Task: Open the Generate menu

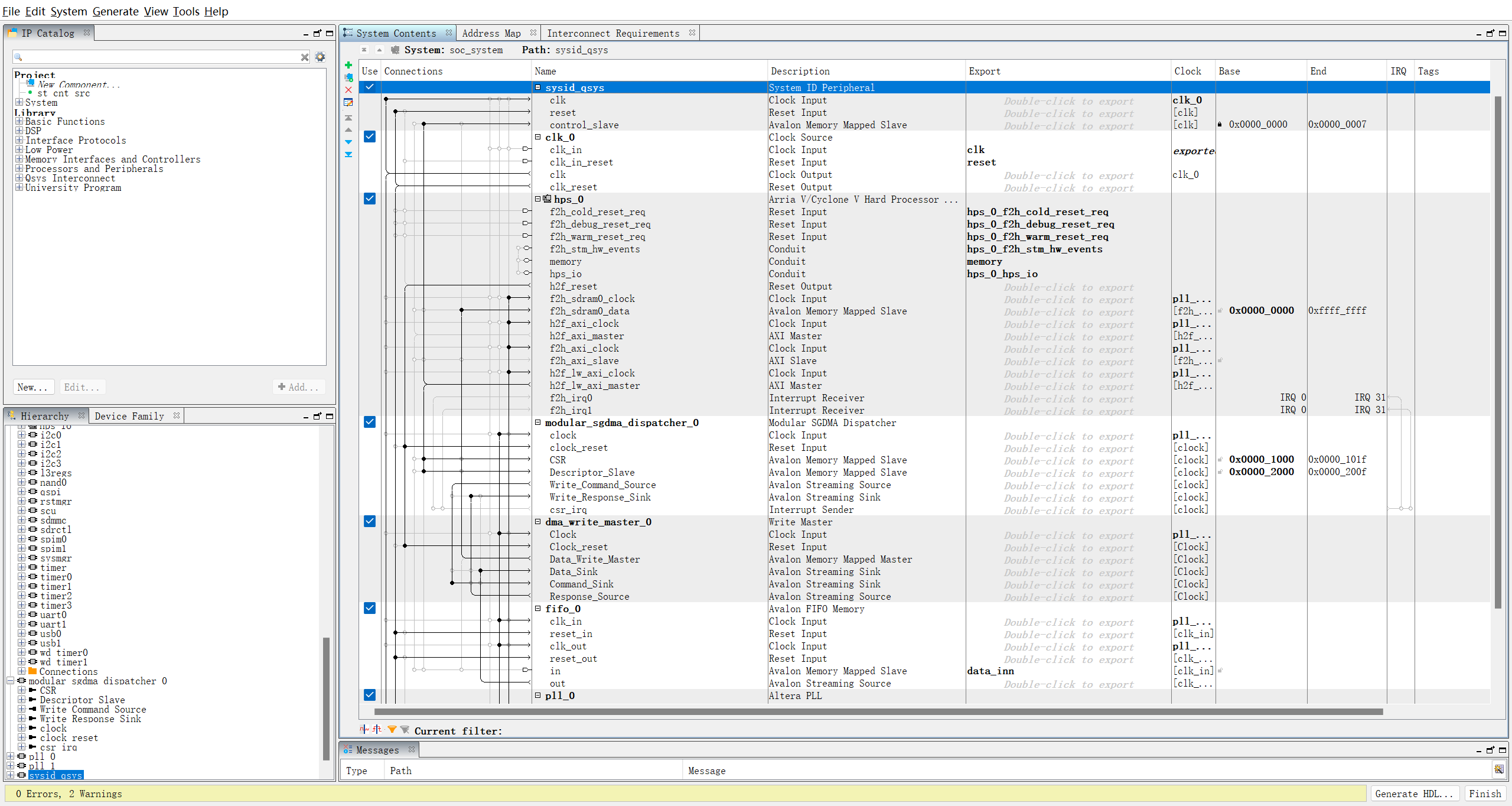Action: pyautogui.click(x=115, y=11)
